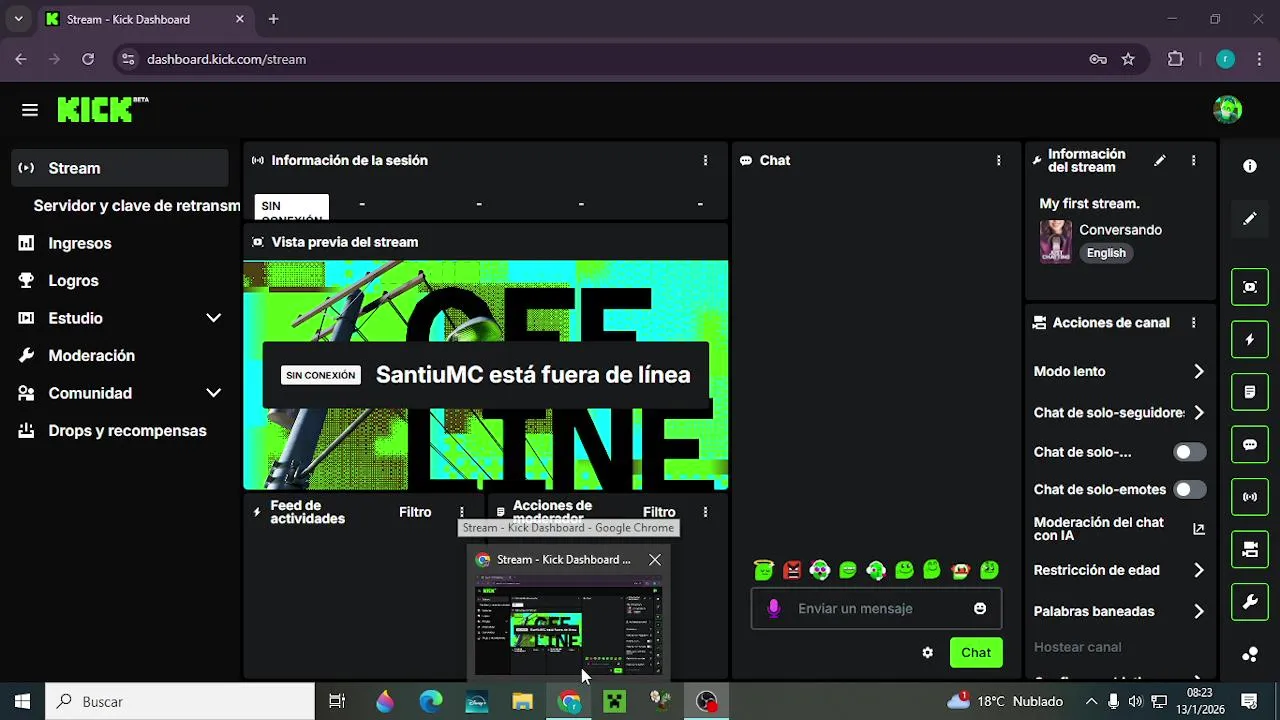Click the password key icon in address bar
The width and height of the screenshot is (1280, 720).
tap(1098, 59)
